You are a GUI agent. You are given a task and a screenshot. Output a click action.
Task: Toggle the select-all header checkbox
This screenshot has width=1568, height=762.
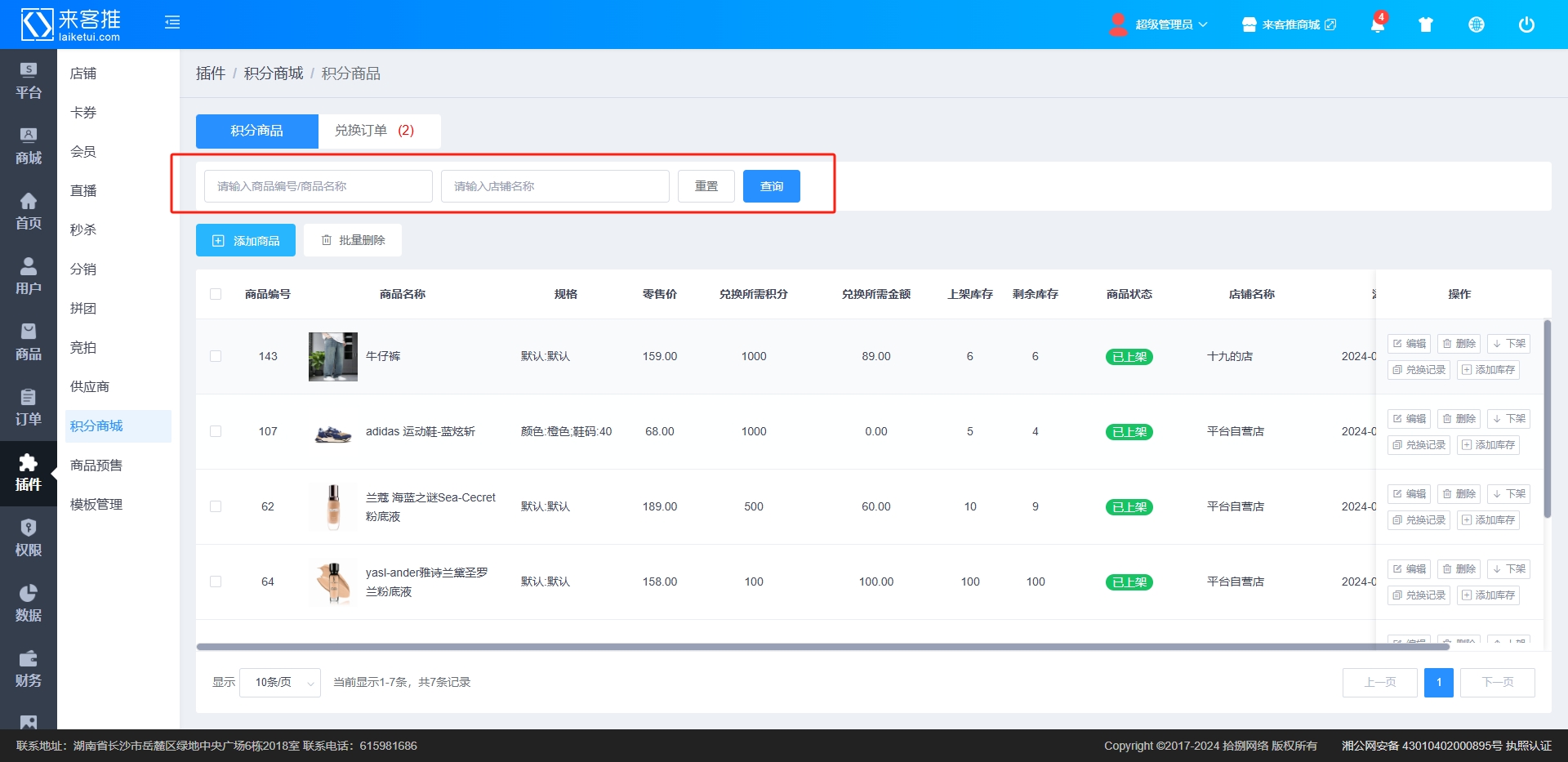coord(216,294)
